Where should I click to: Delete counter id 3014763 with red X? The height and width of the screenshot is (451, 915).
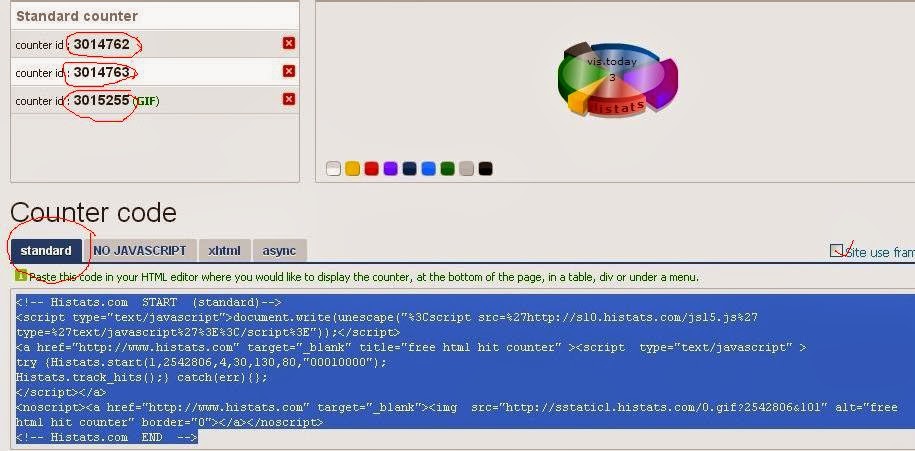[x=288, y=71]
